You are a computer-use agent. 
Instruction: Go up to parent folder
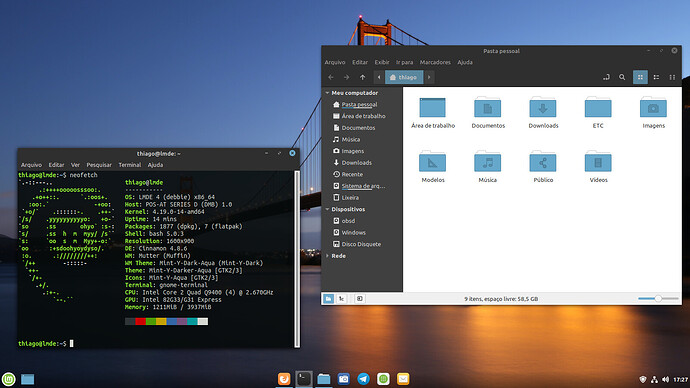click(362, 77)
